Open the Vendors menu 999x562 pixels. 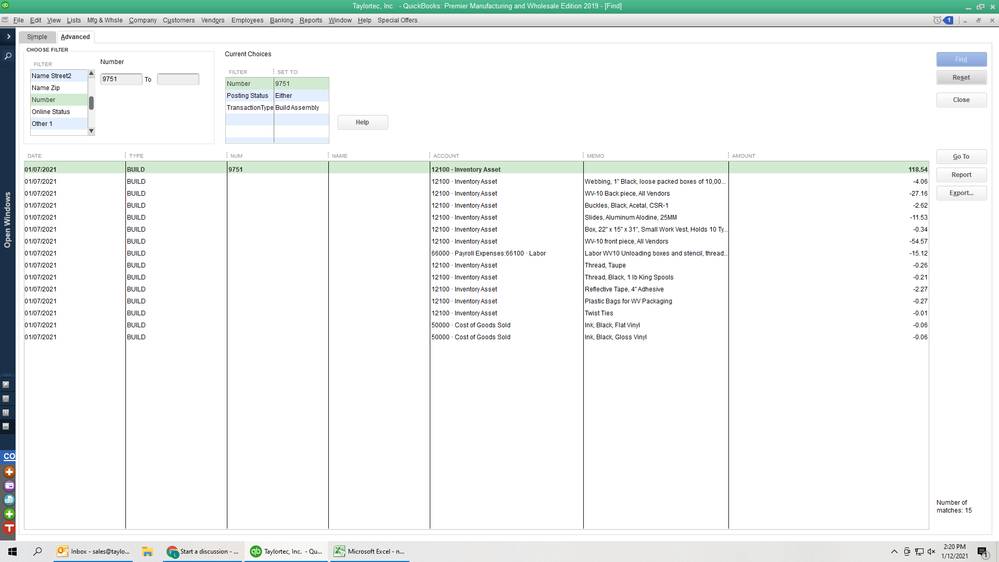pos(213,20)
